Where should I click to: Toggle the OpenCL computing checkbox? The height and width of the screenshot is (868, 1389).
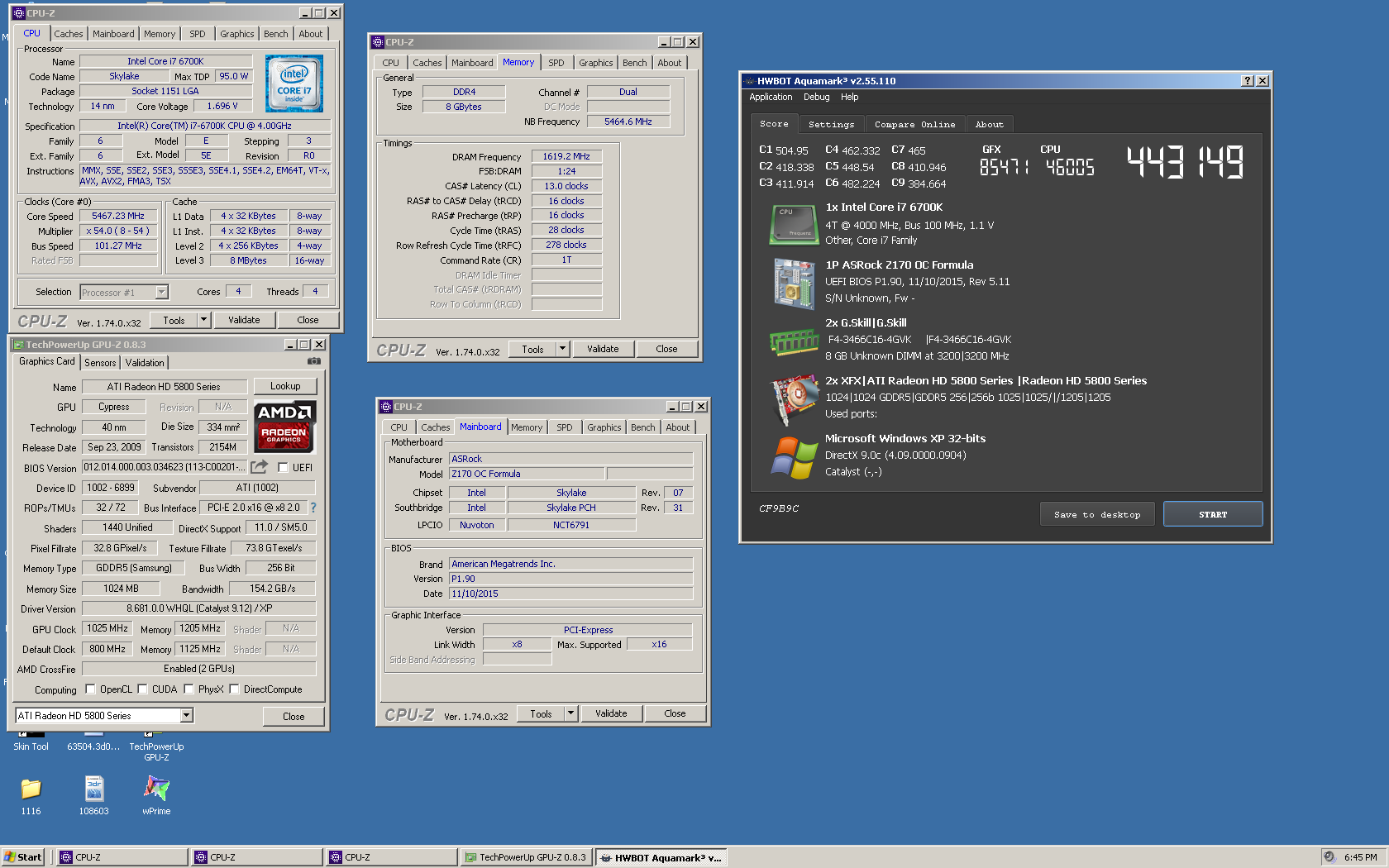click(90, 689)
